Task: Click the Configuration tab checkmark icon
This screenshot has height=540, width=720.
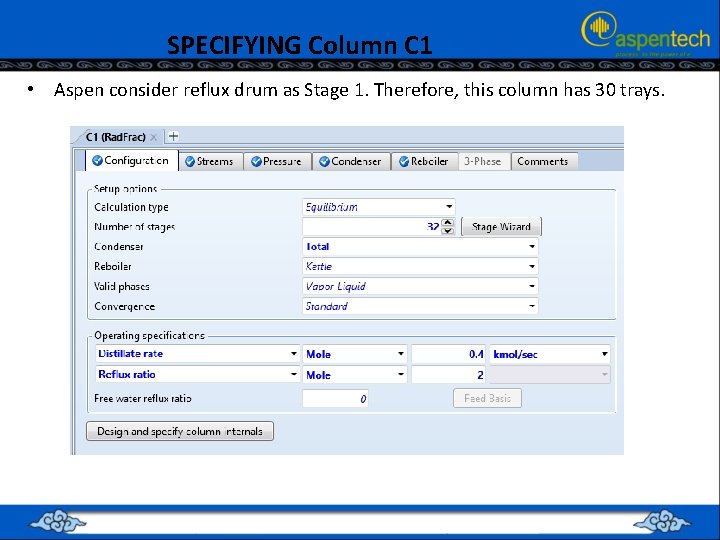Action: pos(97,160)
